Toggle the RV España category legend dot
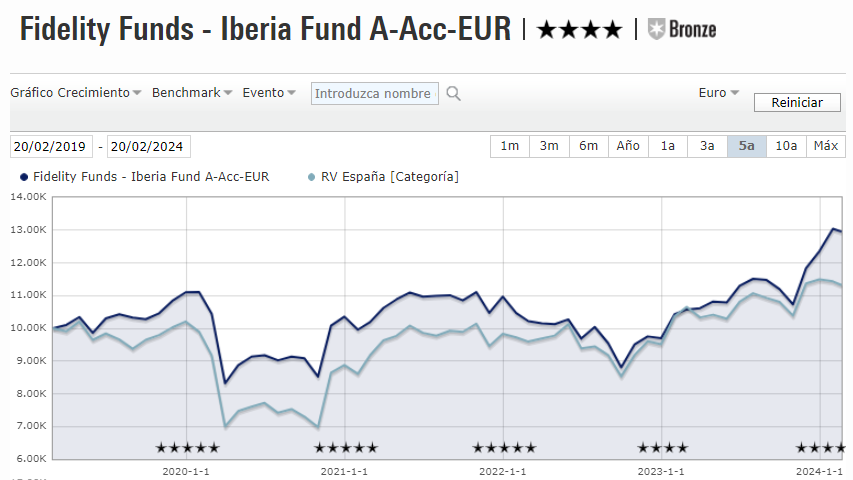The height and width of the screenshot is (480, 853). [312, 177]
